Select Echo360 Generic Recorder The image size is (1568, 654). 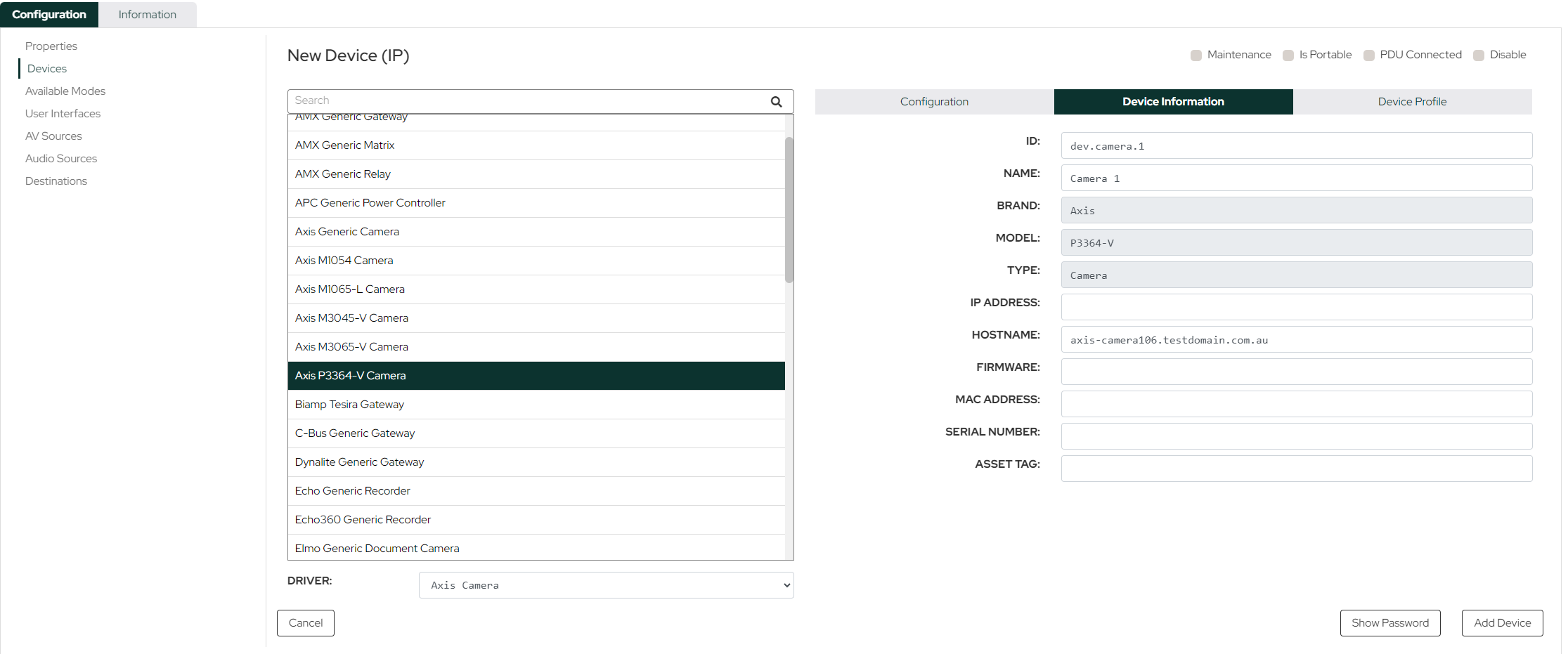point(536,520)
